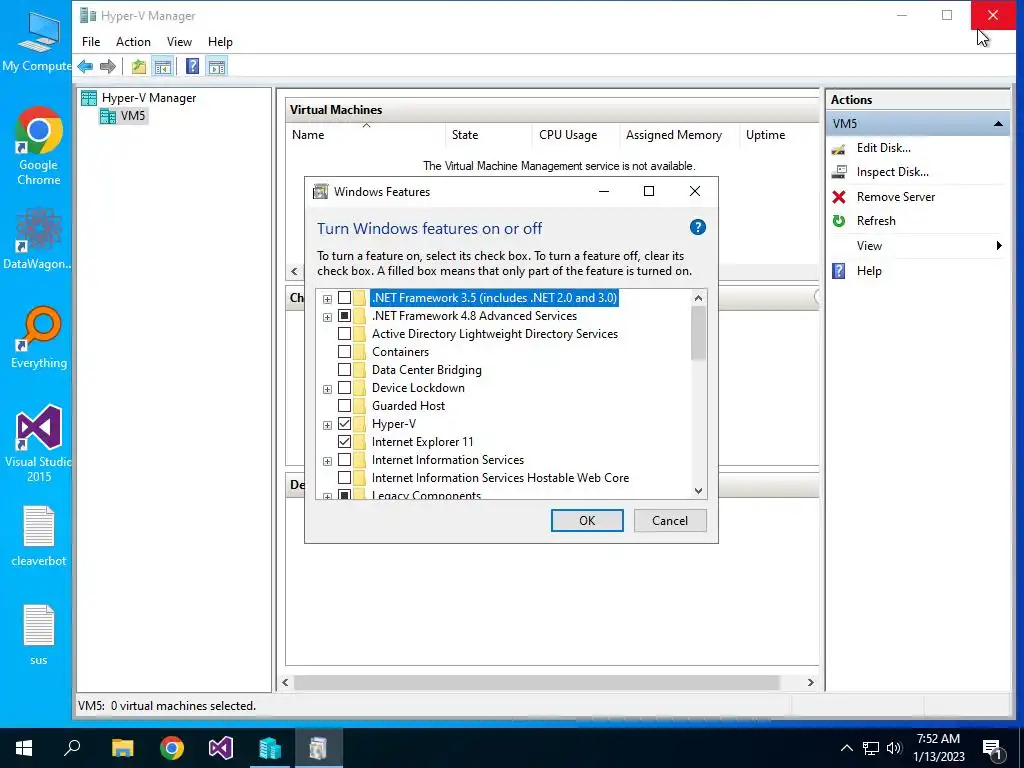Click the Back arrow in Hyper-V toolbar
Viewport: 1024px width, 768px height.
(85, 66)
